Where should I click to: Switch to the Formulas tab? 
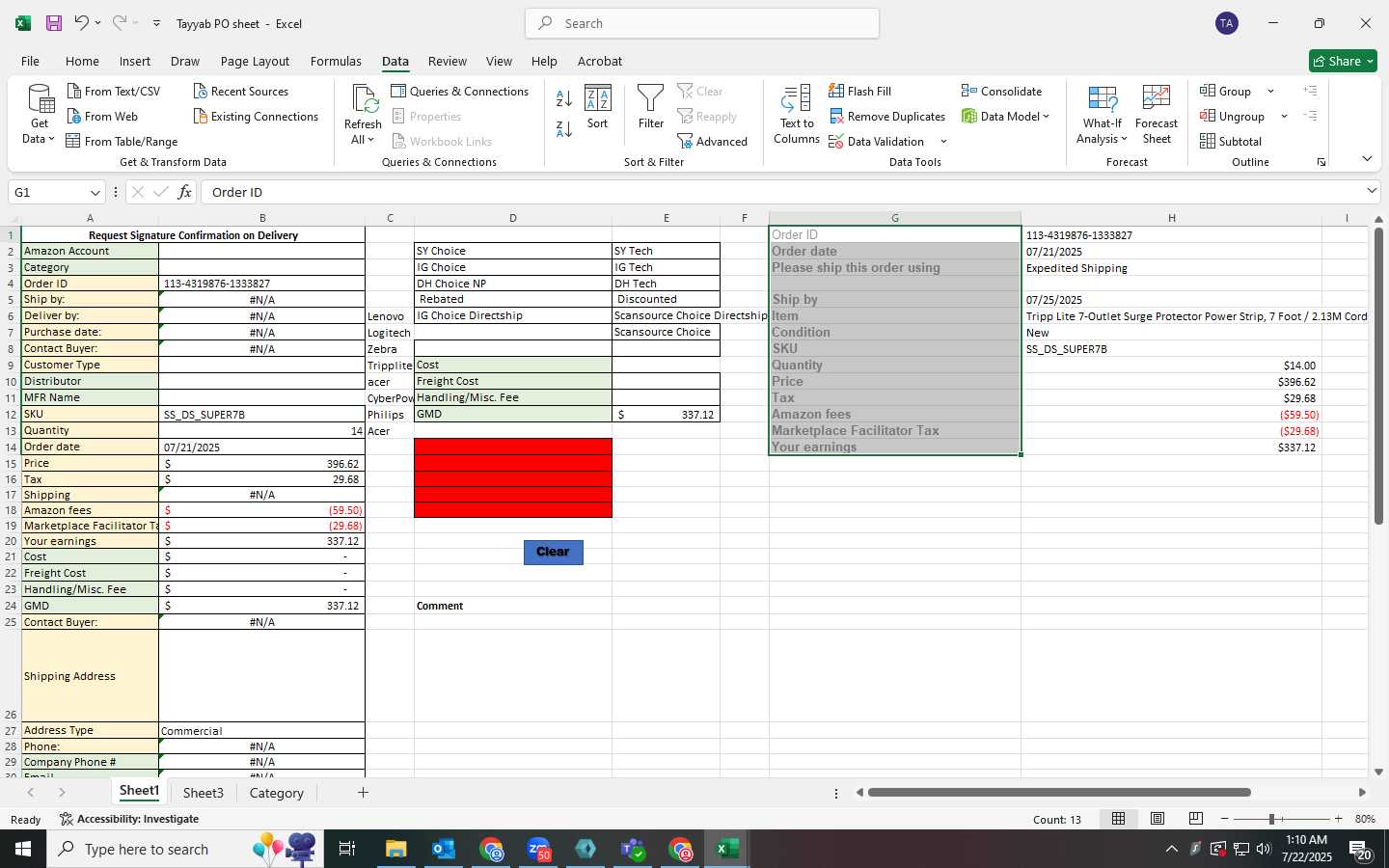pos(336,61)
